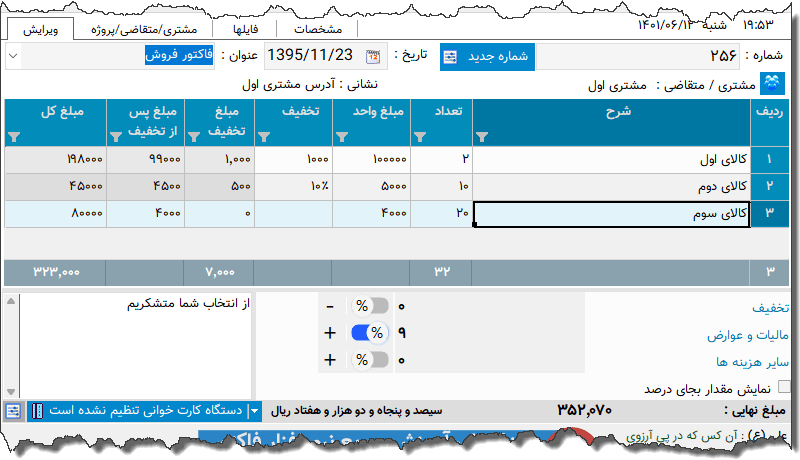
Task: Filter the مبلغ کل column
Action: click(14, 137)
